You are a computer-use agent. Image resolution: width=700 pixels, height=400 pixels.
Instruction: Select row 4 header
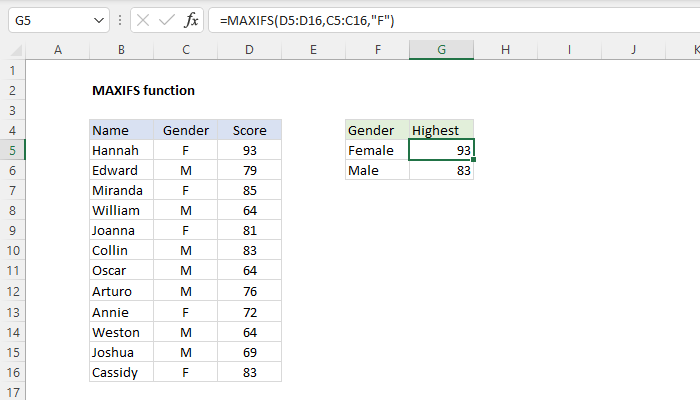12,130
